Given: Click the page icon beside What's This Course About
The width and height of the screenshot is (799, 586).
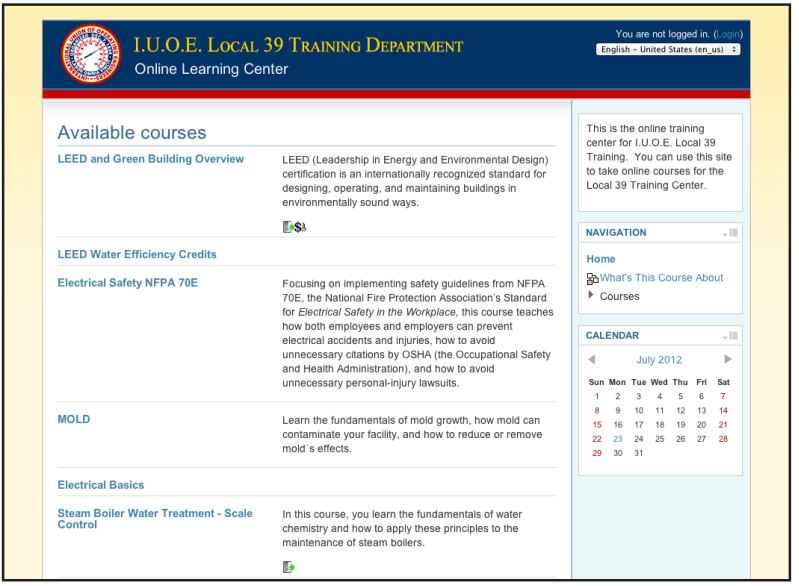Looking at the screenshot, I should click(592, 279).
